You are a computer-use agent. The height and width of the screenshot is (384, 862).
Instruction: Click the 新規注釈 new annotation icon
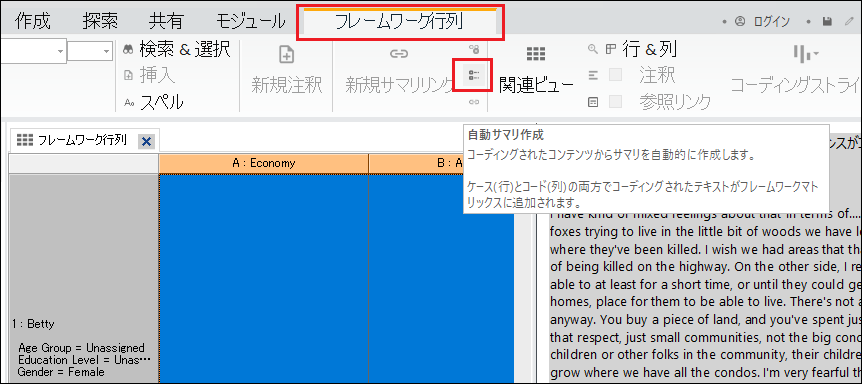point(286,54)
